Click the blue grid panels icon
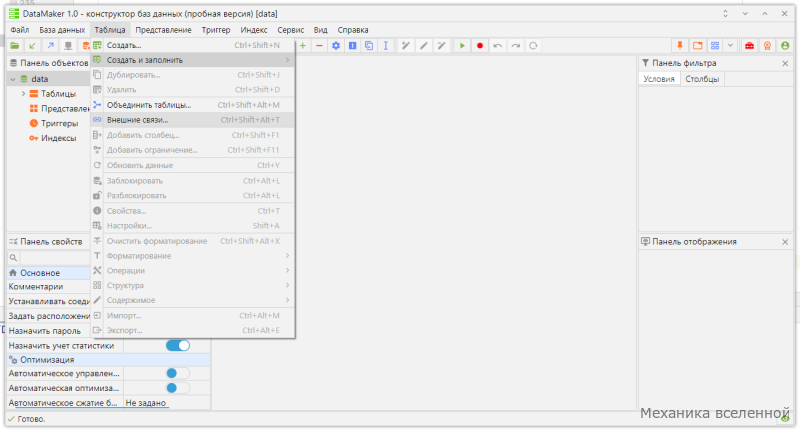800x431 pixels. [x=715, y=46]
